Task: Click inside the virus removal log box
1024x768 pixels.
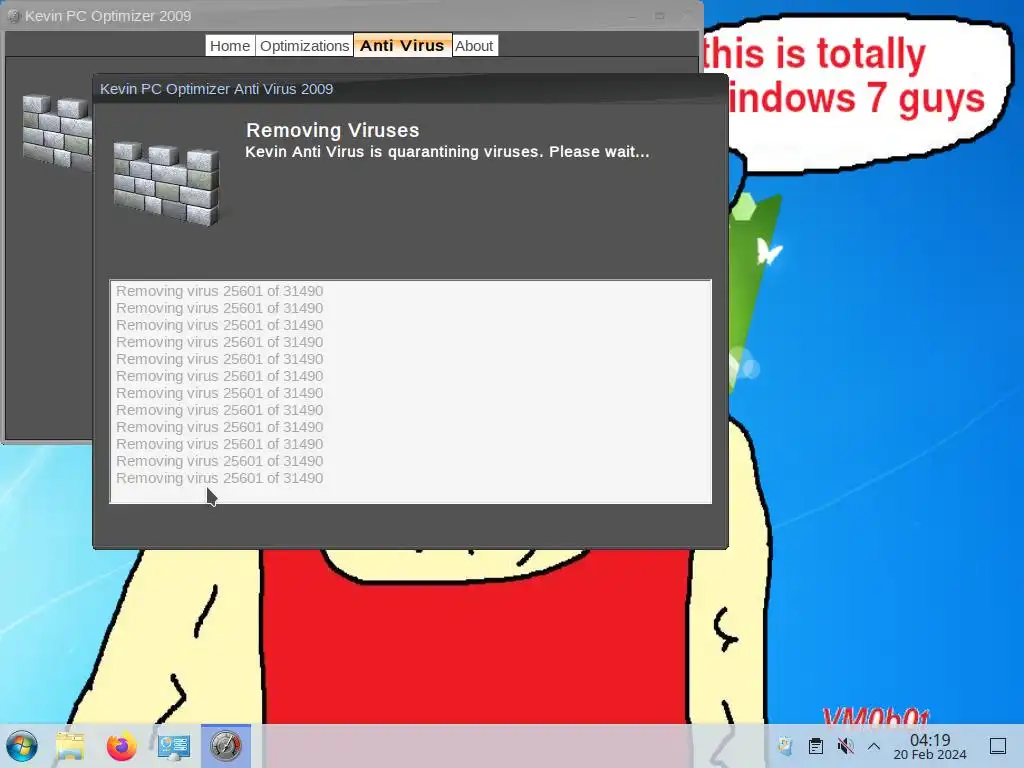Action: click(411, 392)
